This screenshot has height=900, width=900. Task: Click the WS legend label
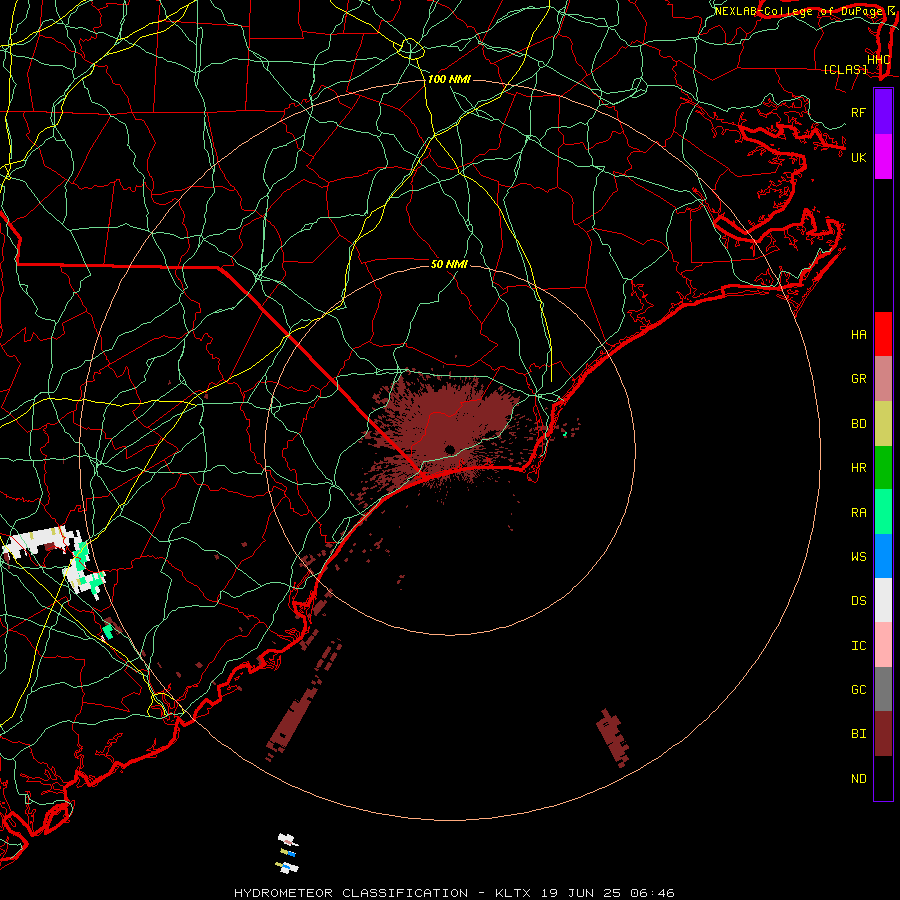pos(859,557)
